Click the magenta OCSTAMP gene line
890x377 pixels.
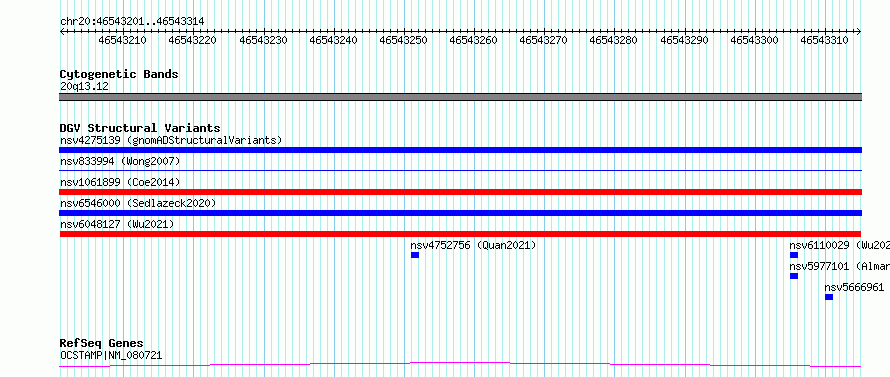460,364
